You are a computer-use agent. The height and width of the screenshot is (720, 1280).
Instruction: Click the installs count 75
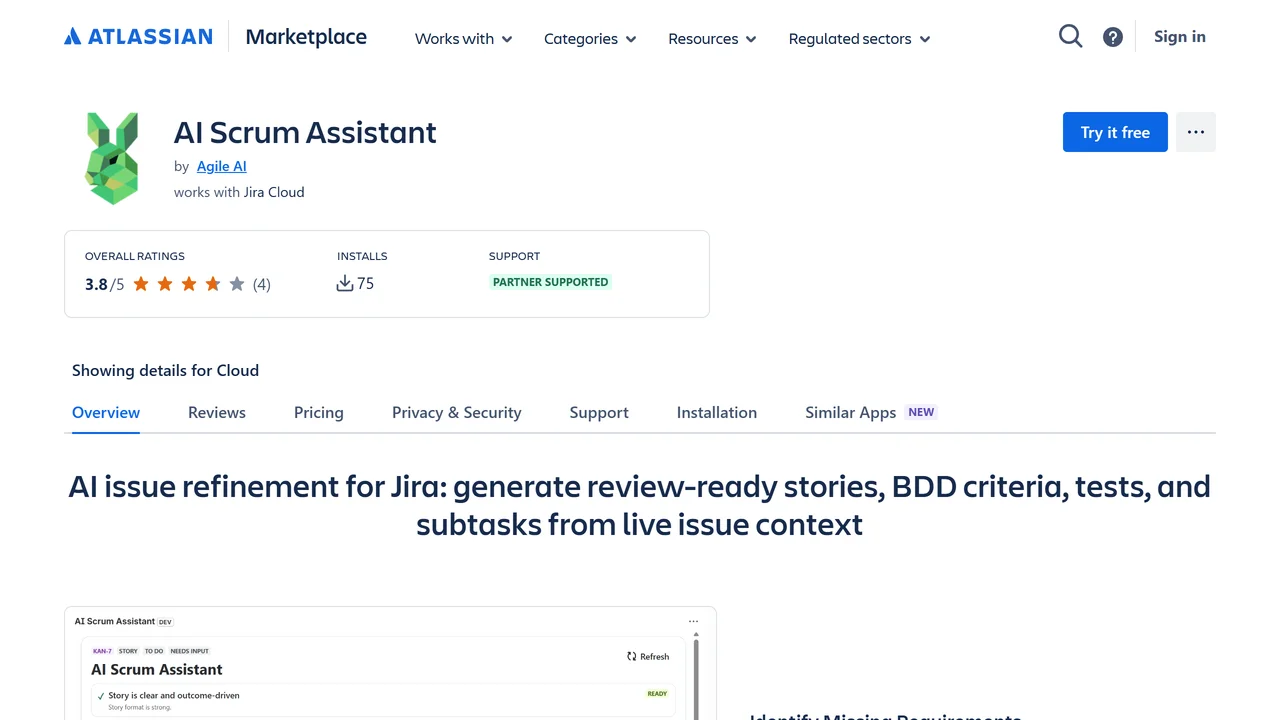[366, 284]
